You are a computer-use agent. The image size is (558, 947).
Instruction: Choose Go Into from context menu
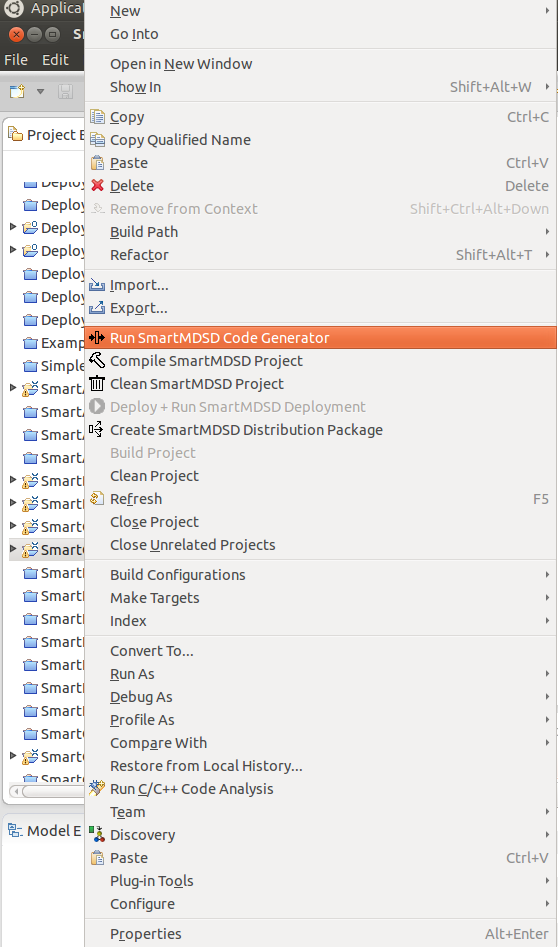click(x=320, y=34)
